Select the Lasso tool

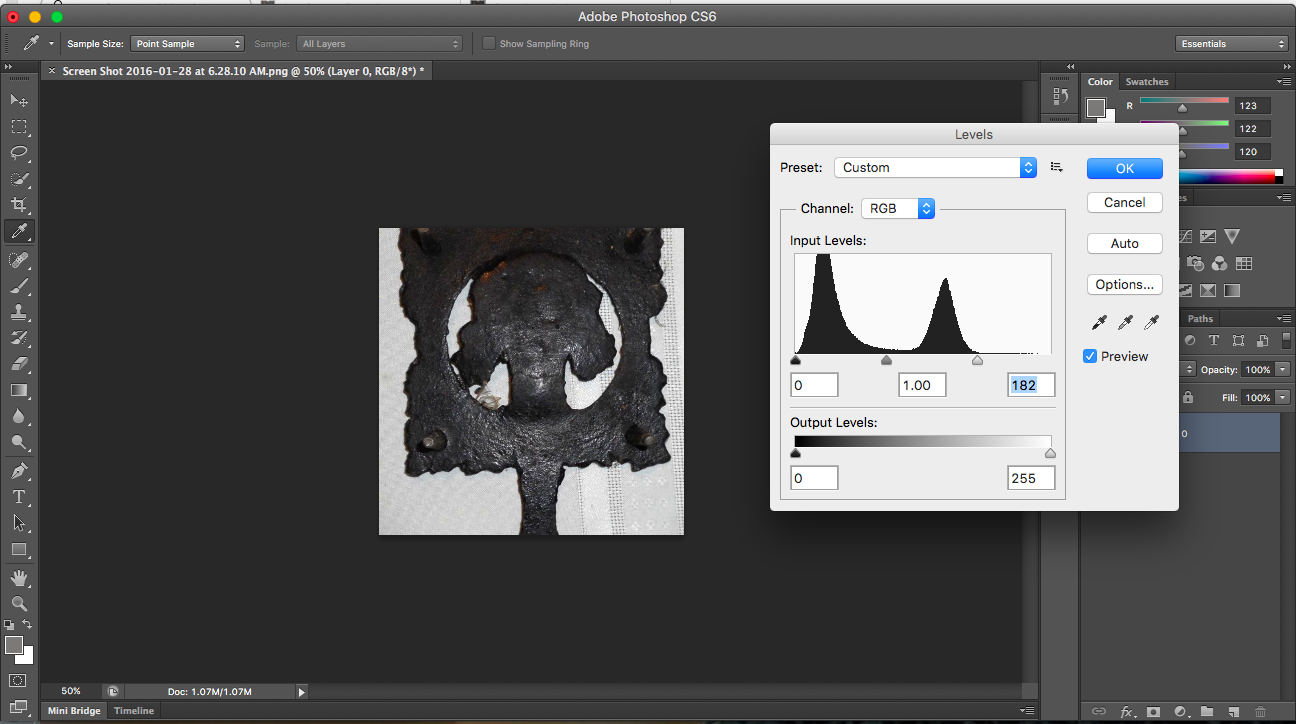click(x=19, y=153)
